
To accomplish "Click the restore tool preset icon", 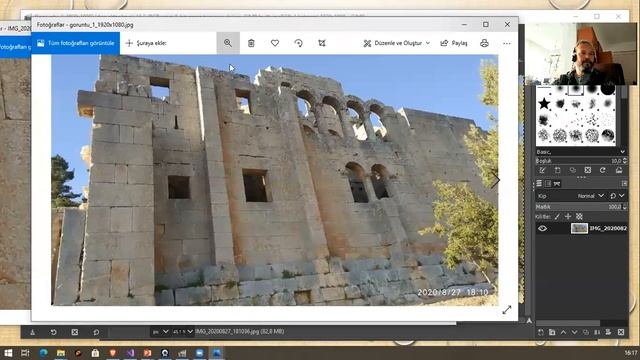I will click(x=53, y=332).
